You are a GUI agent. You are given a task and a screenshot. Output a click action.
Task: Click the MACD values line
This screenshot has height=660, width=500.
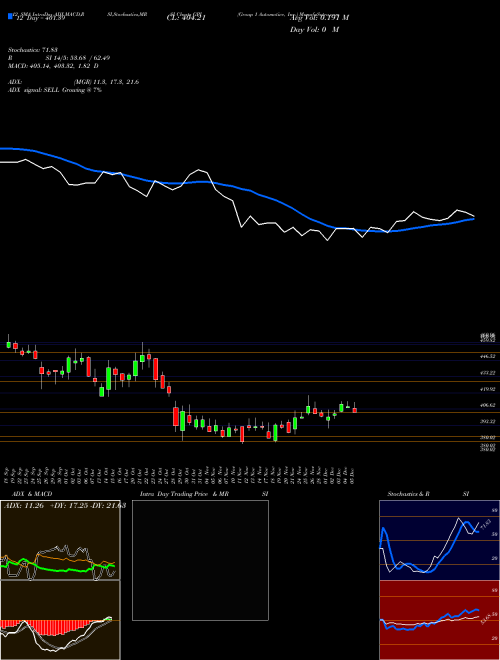tap(53, 66)
